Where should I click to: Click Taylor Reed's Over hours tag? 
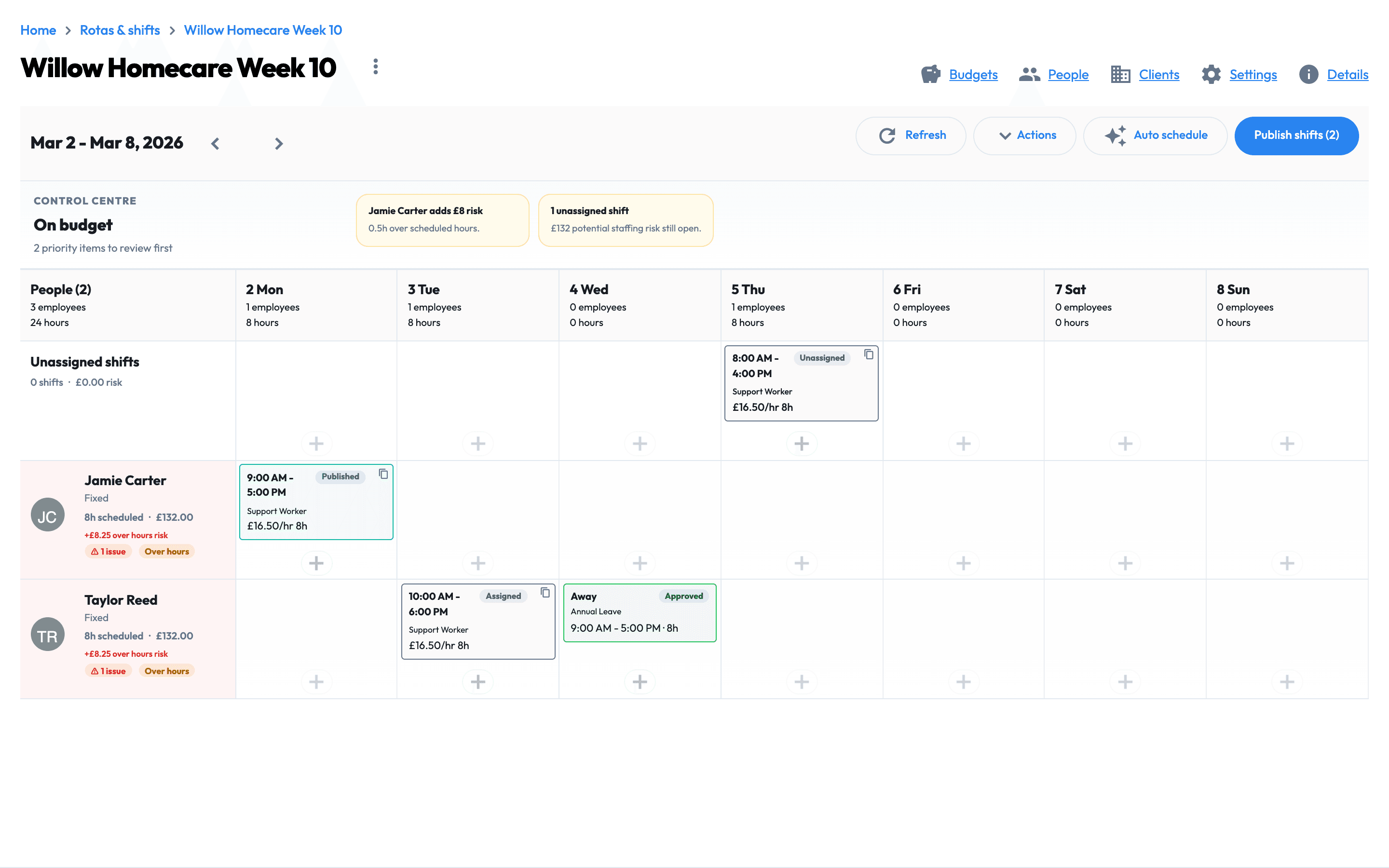click(x=166, y=671)
